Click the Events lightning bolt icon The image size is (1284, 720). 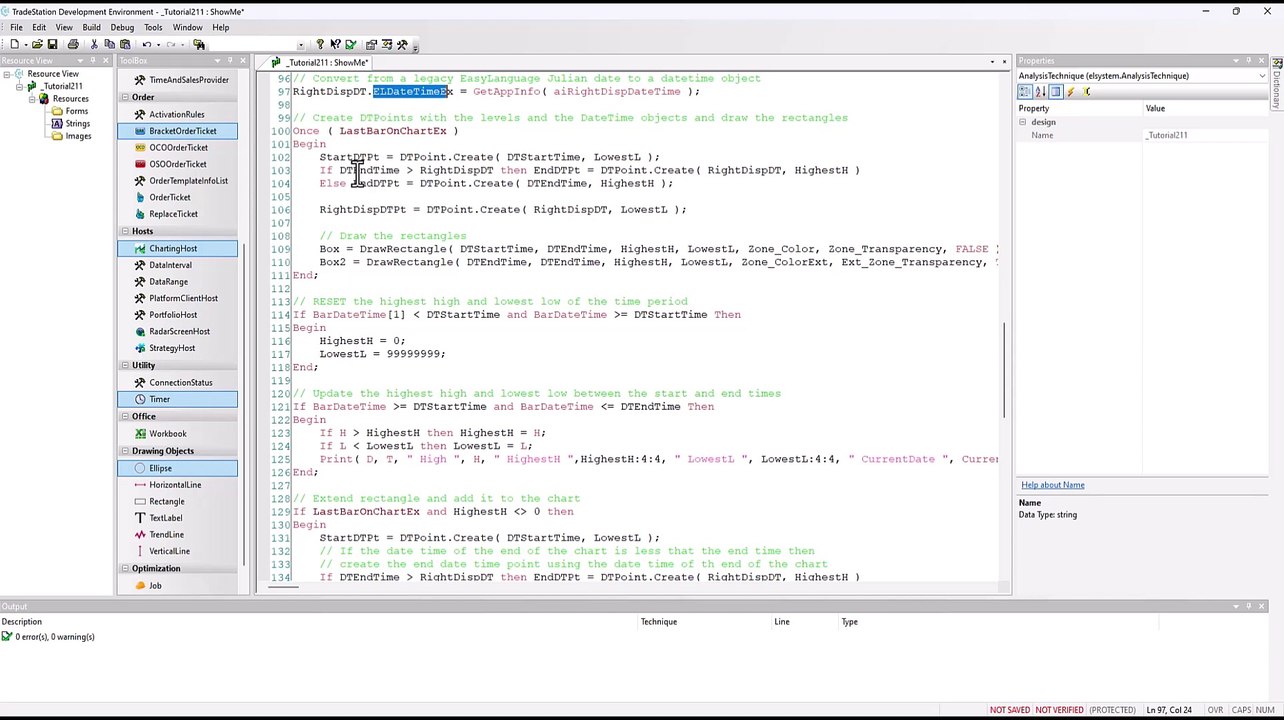coord(1070,92)
